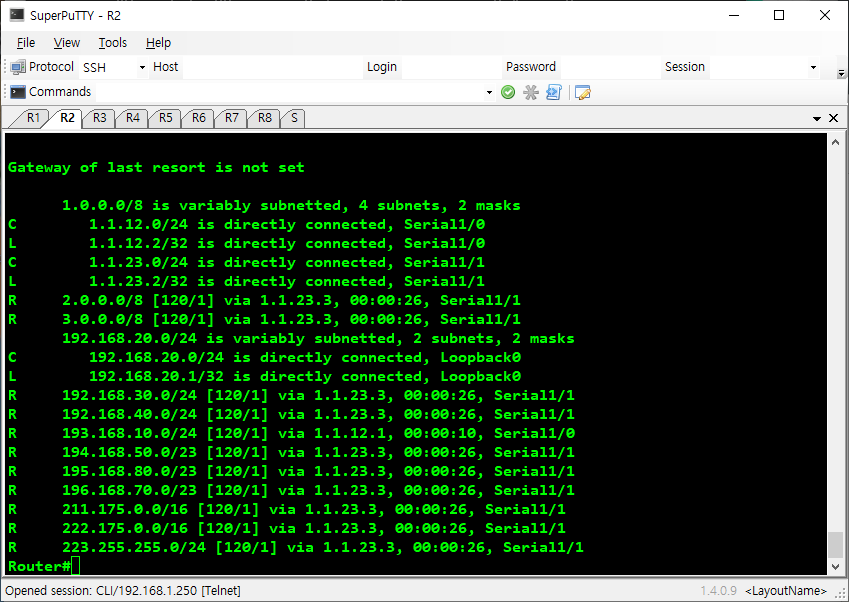Screen dimensions: 849x602
Task: Click the version 1.4.0.9 status text
Action: click(719, 591)
